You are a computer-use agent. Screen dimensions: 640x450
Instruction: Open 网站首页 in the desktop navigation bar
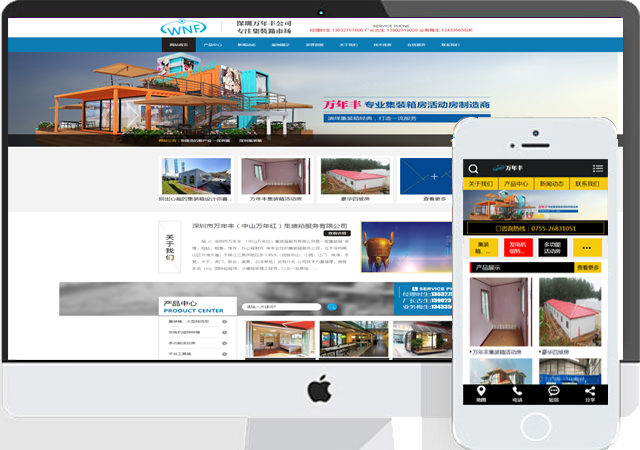pyautogui.click(x=179, y=45)
